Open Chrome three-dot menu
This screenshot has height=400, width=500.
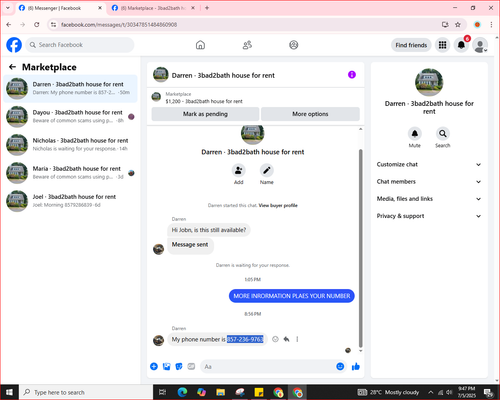point(491,25)
